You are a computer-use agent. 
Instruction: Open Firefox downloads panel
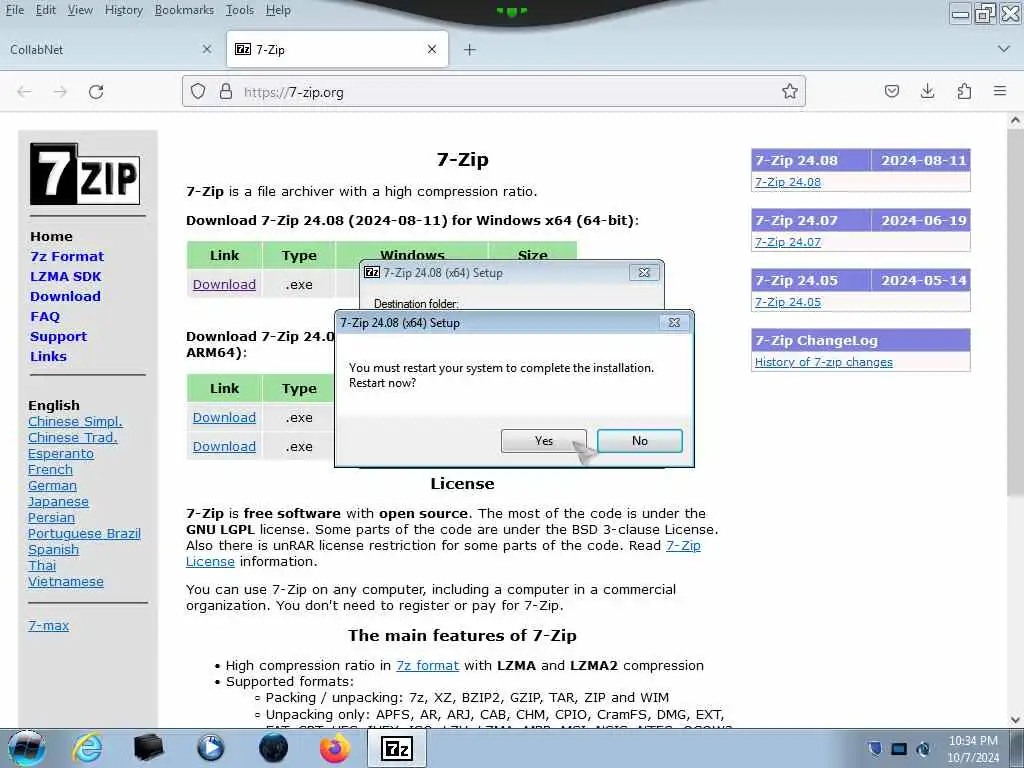point(927,91)
